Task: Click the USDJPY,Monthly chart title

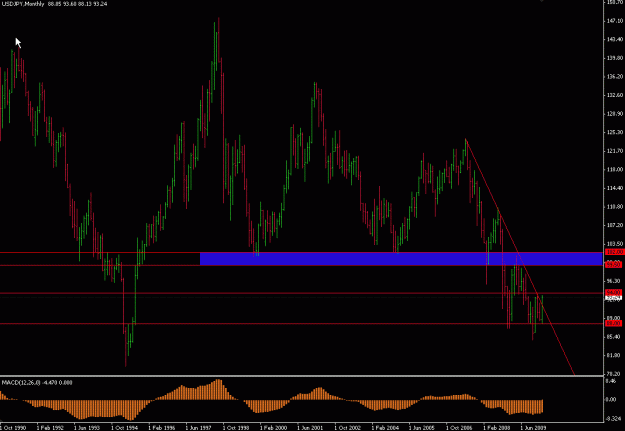Action: [x=23, y=4]
